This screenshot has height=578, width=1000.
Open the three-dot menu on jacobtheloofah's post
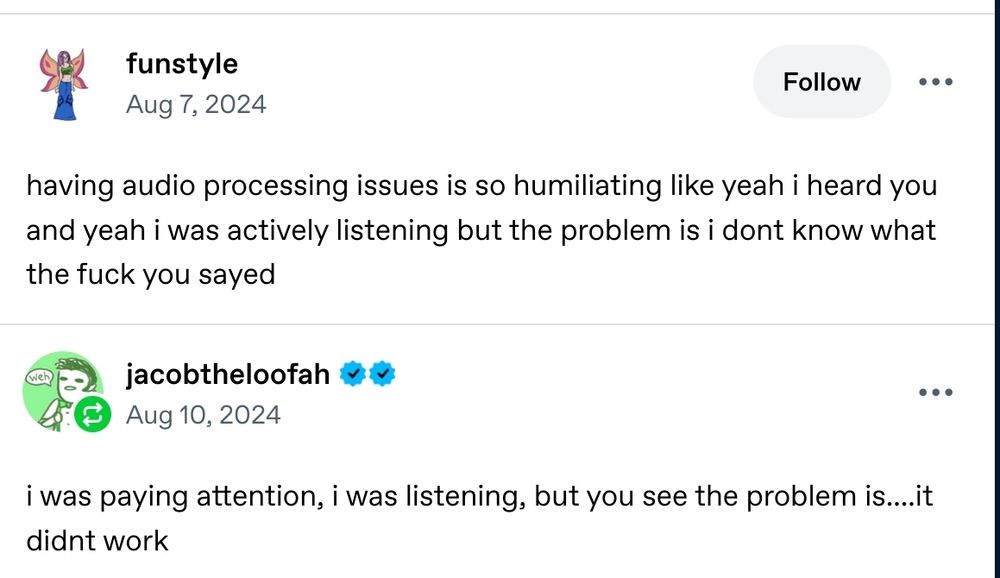click(935, 392)
